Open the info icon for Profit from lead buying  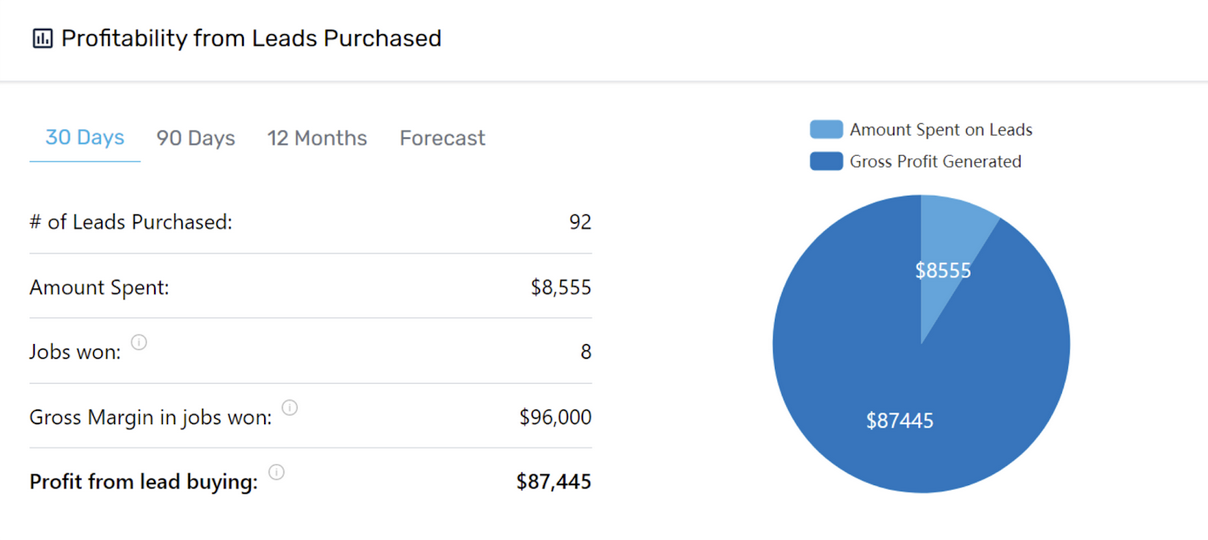(276, 472)
